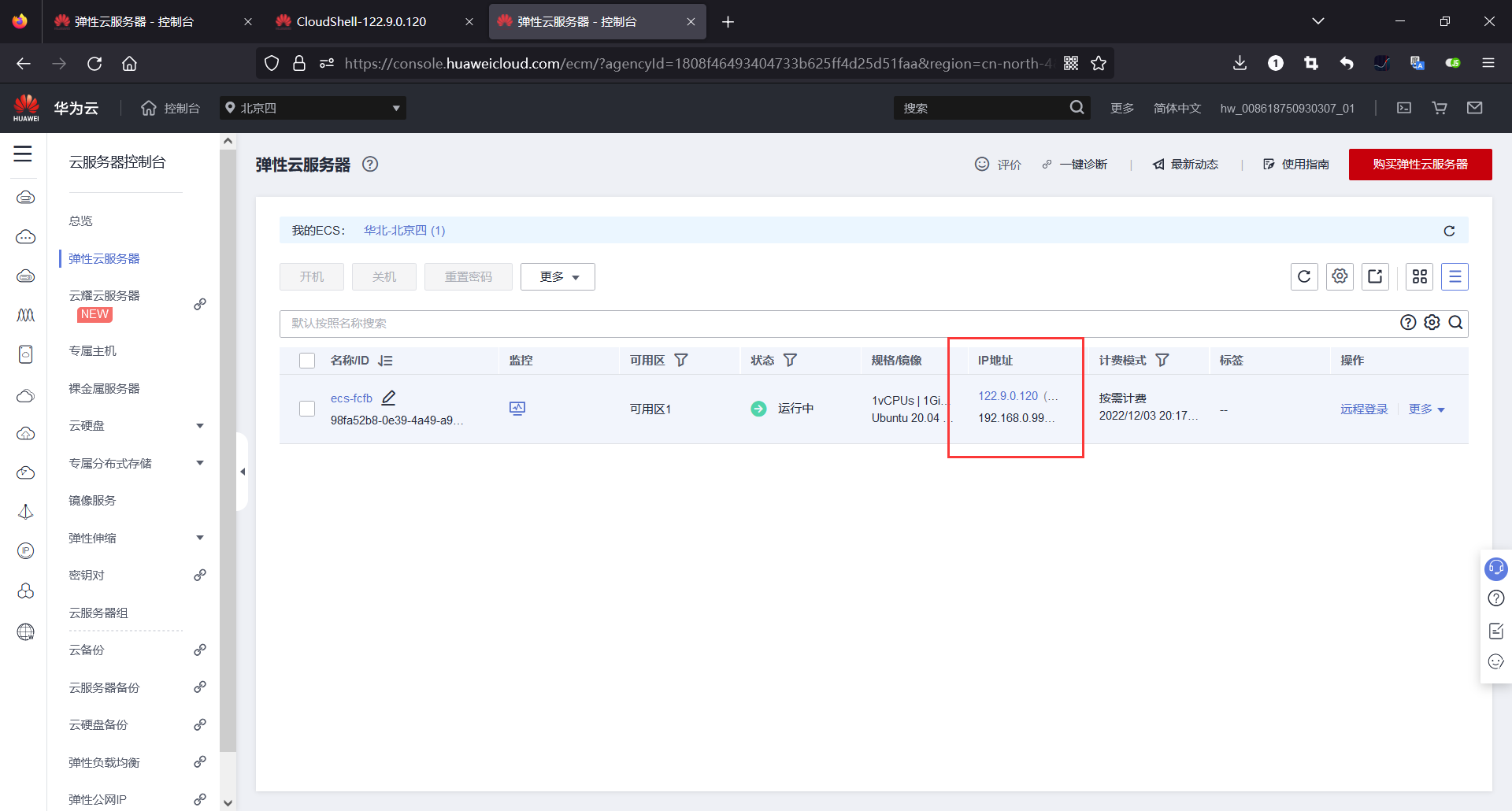Refresh the server list table
Image resolution: width=1512 pixels, height=811 pixels.
click(x=1304, y=276)
